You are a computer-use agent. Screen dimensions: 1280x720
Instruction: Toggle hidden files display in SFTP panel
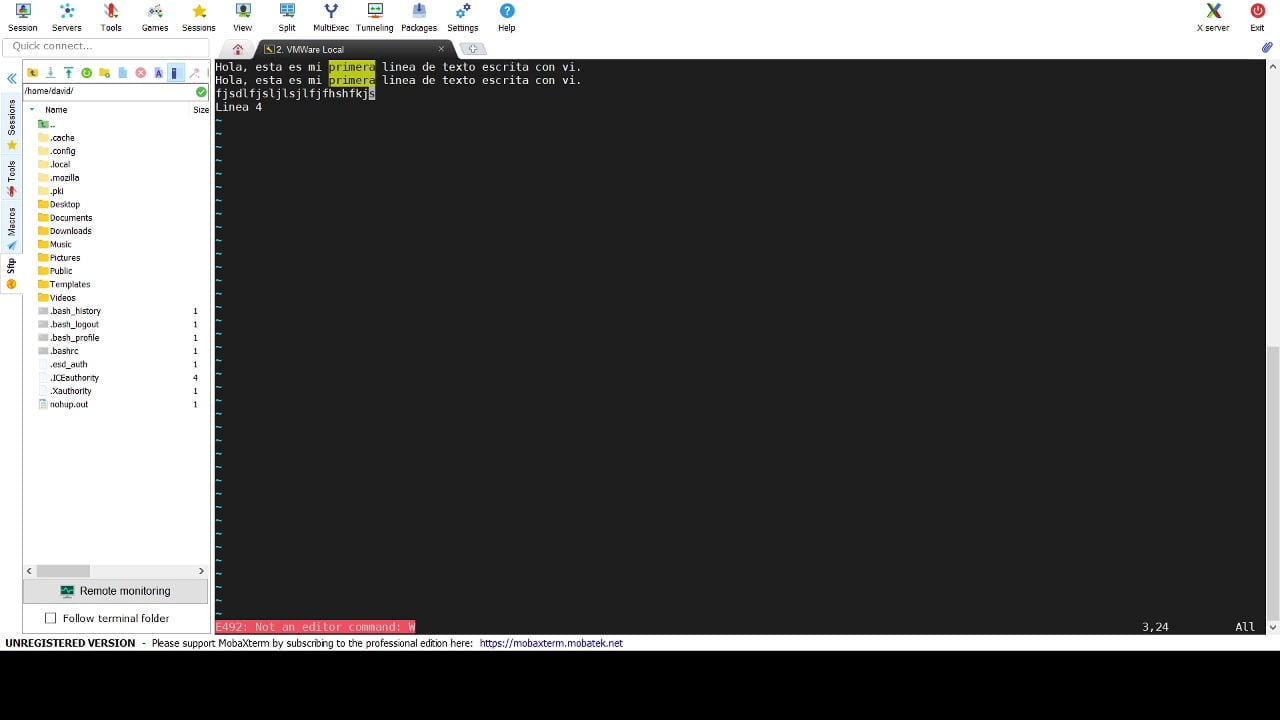tap(176, 73)
